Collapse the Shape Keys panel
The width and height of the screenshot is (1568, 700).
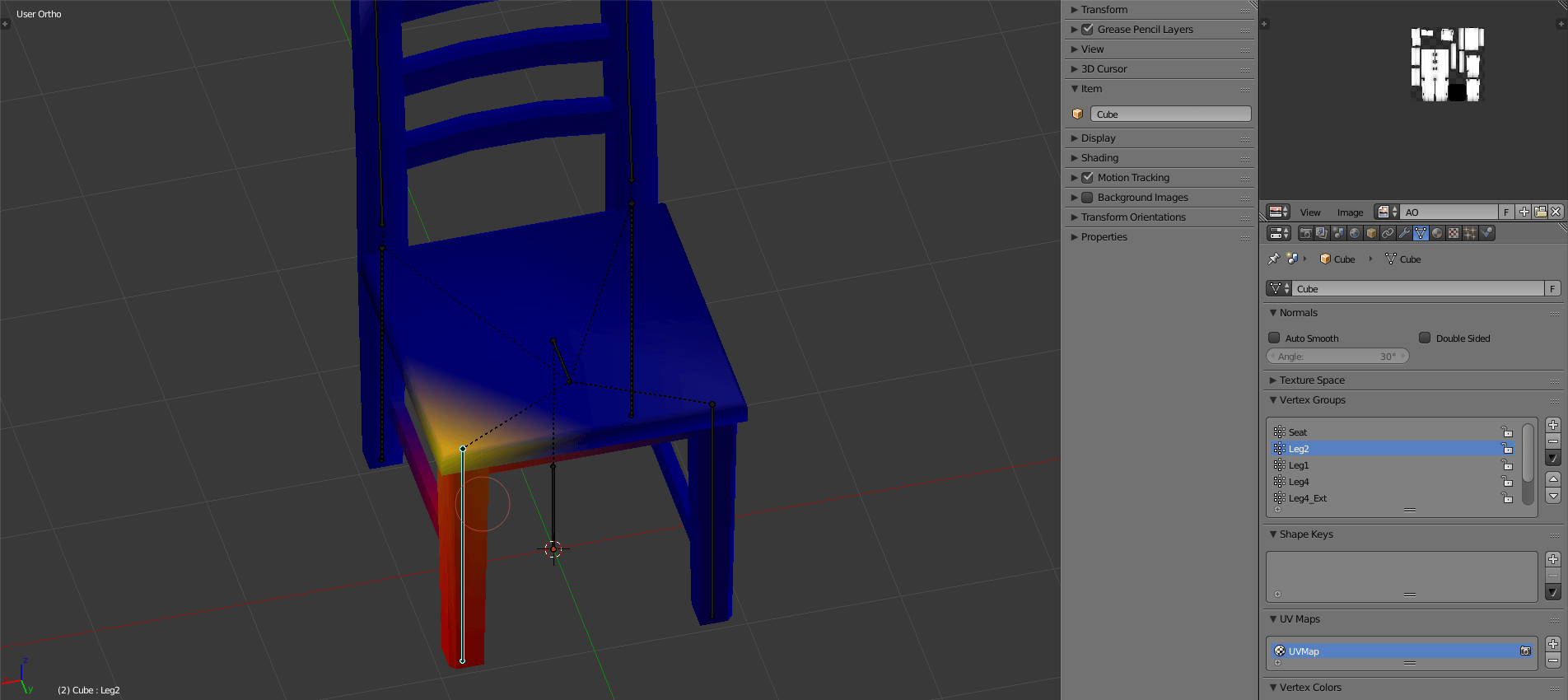pos(1305,534)
